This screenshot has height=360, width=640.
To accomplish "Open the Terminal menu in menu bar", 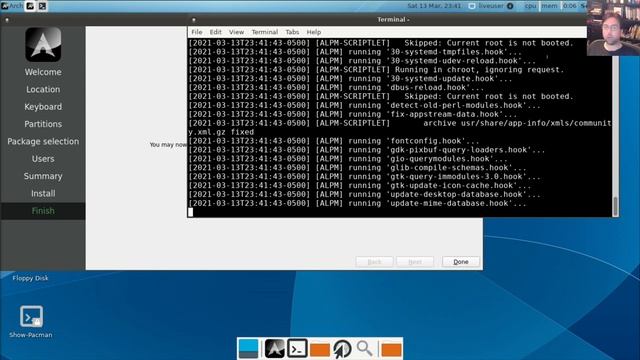I will coord(264,32).
